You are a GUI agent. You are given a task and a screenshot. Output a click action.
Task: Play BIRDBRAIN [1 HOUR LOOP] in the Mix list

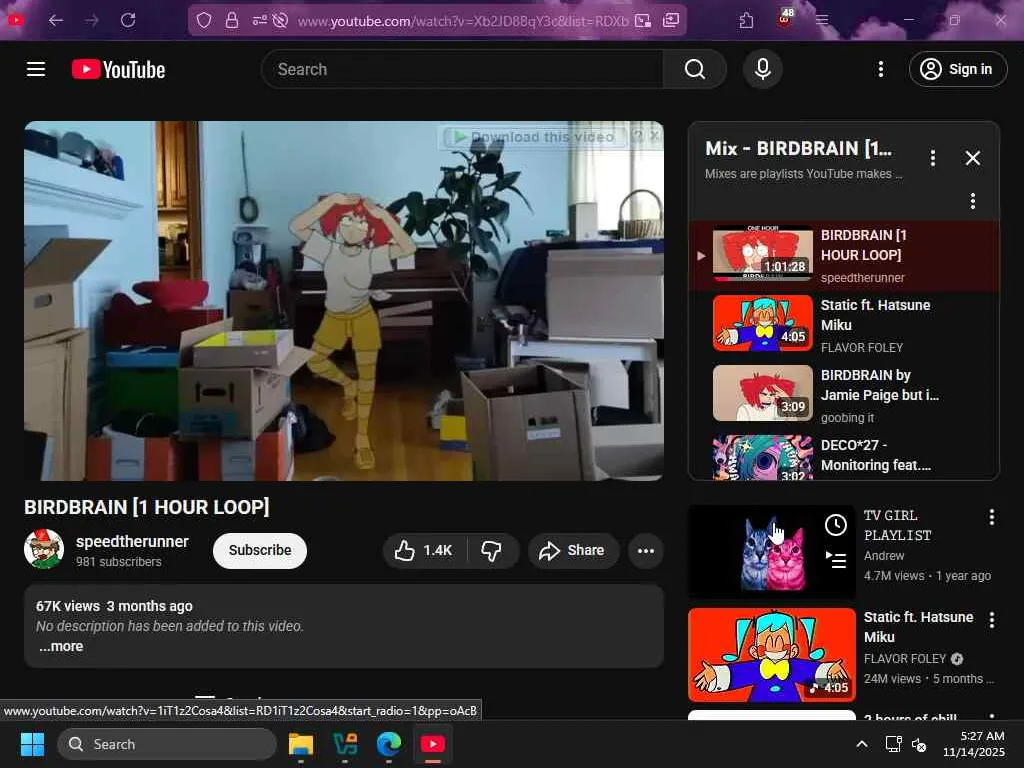(x=844, y=256)
